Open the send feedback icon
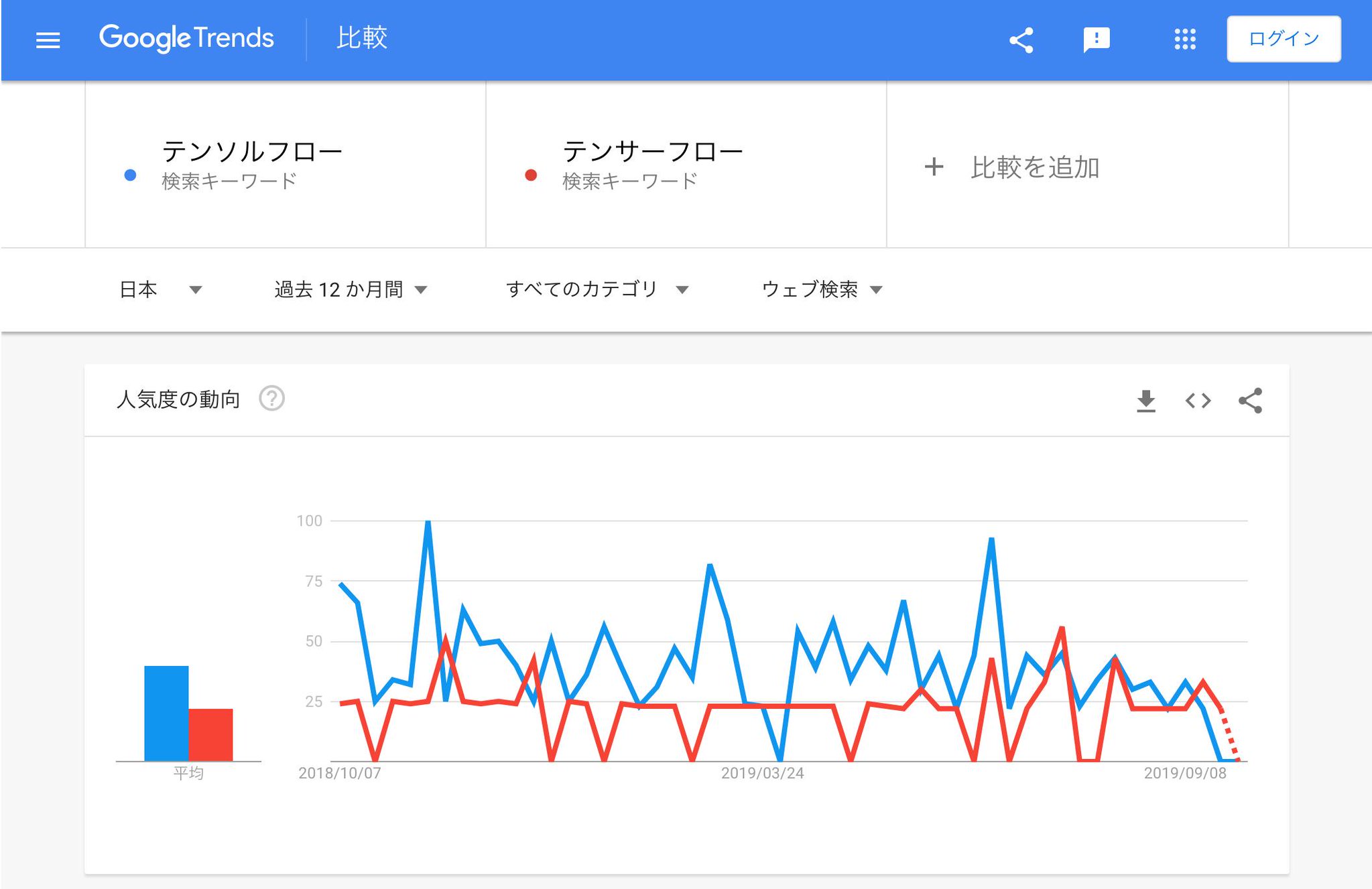The width and height of the screenshot is (1372, 889). pos(1097,40)
